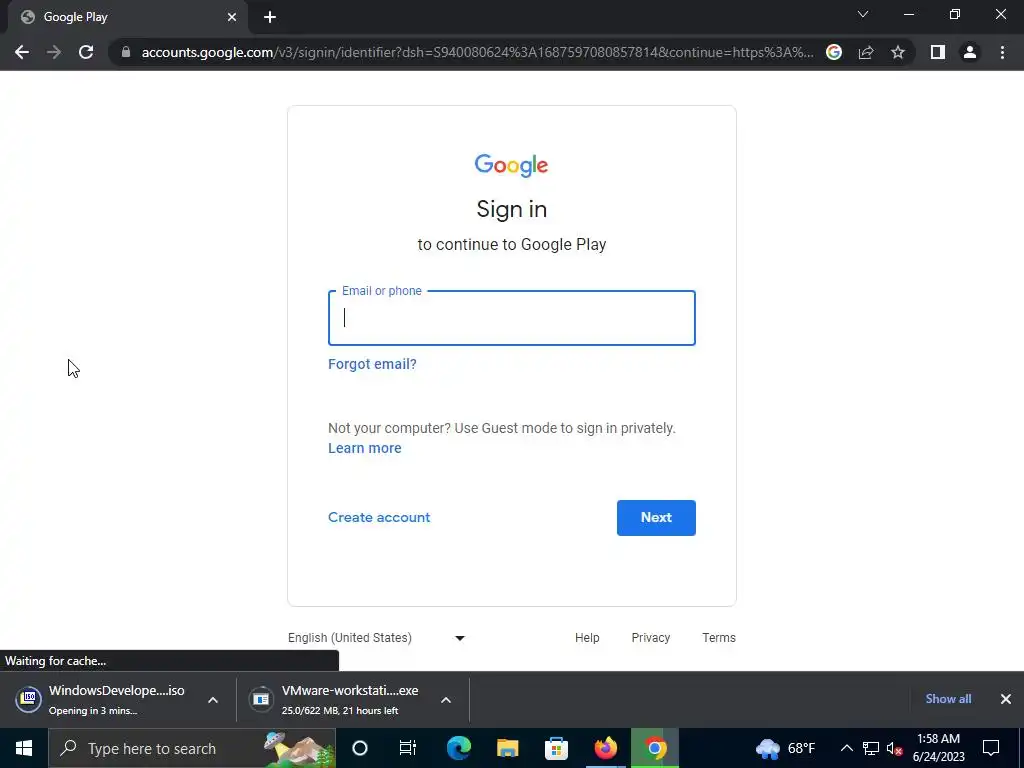
Task: Click the blue Next button
Action: pyautogui.click(x=656, y=517)
